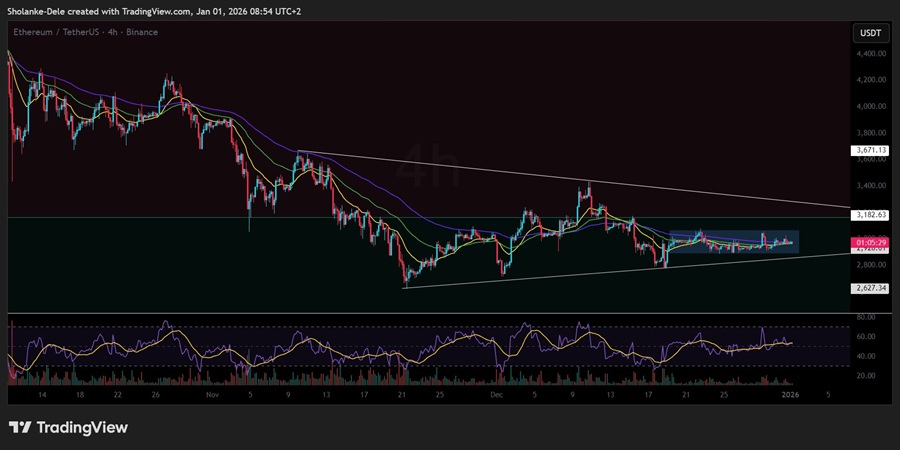
Task: Click the red countdown timer price label
Action: [868, 242]
